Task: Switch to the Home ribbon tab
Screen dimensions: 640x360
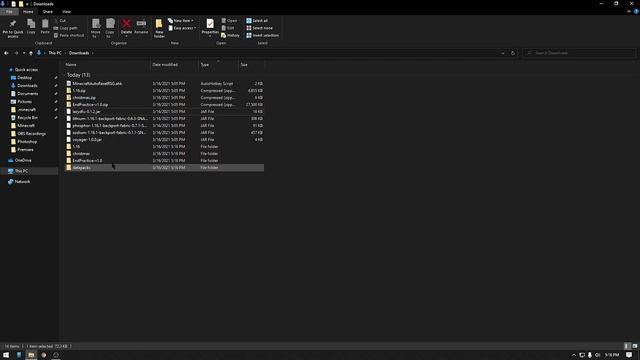Action: pyautogui.click(x=28, y=12)
